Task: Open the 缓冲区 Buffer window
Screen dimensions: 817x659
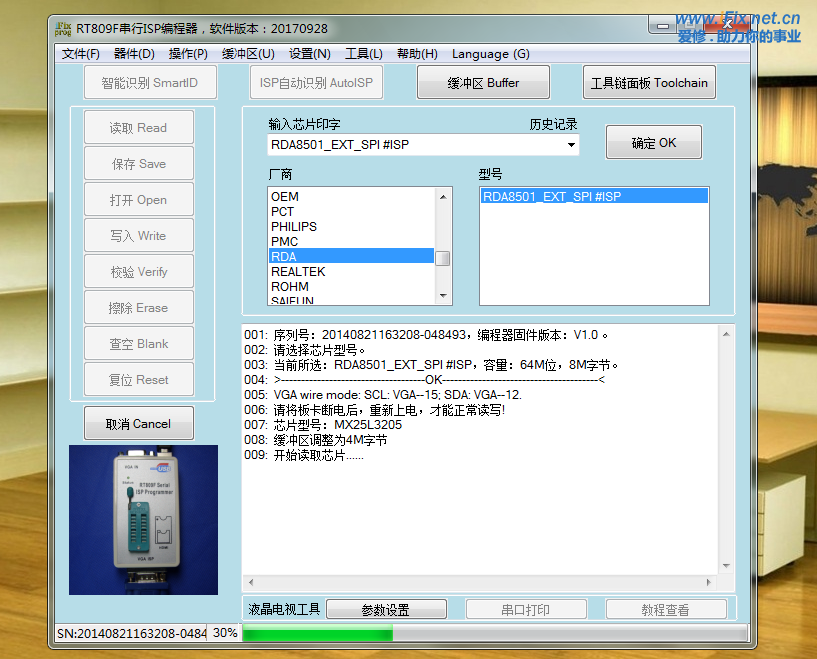Action: (x=482, y=83)
